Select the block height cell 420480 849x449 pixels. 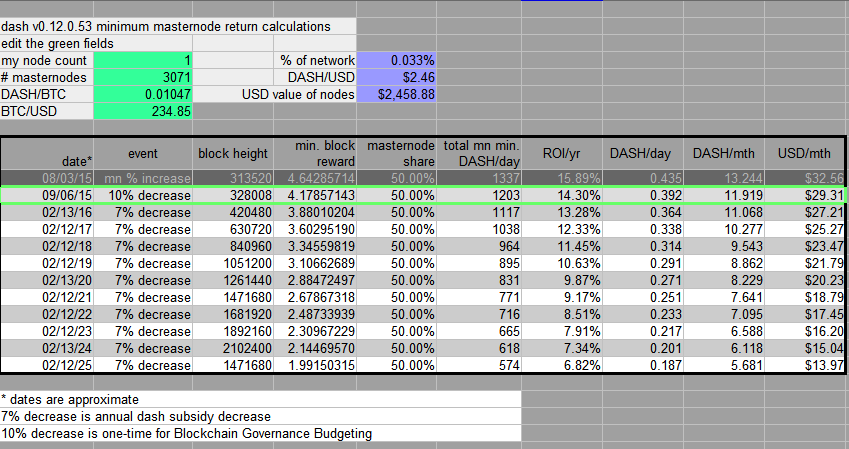point(233,212)
